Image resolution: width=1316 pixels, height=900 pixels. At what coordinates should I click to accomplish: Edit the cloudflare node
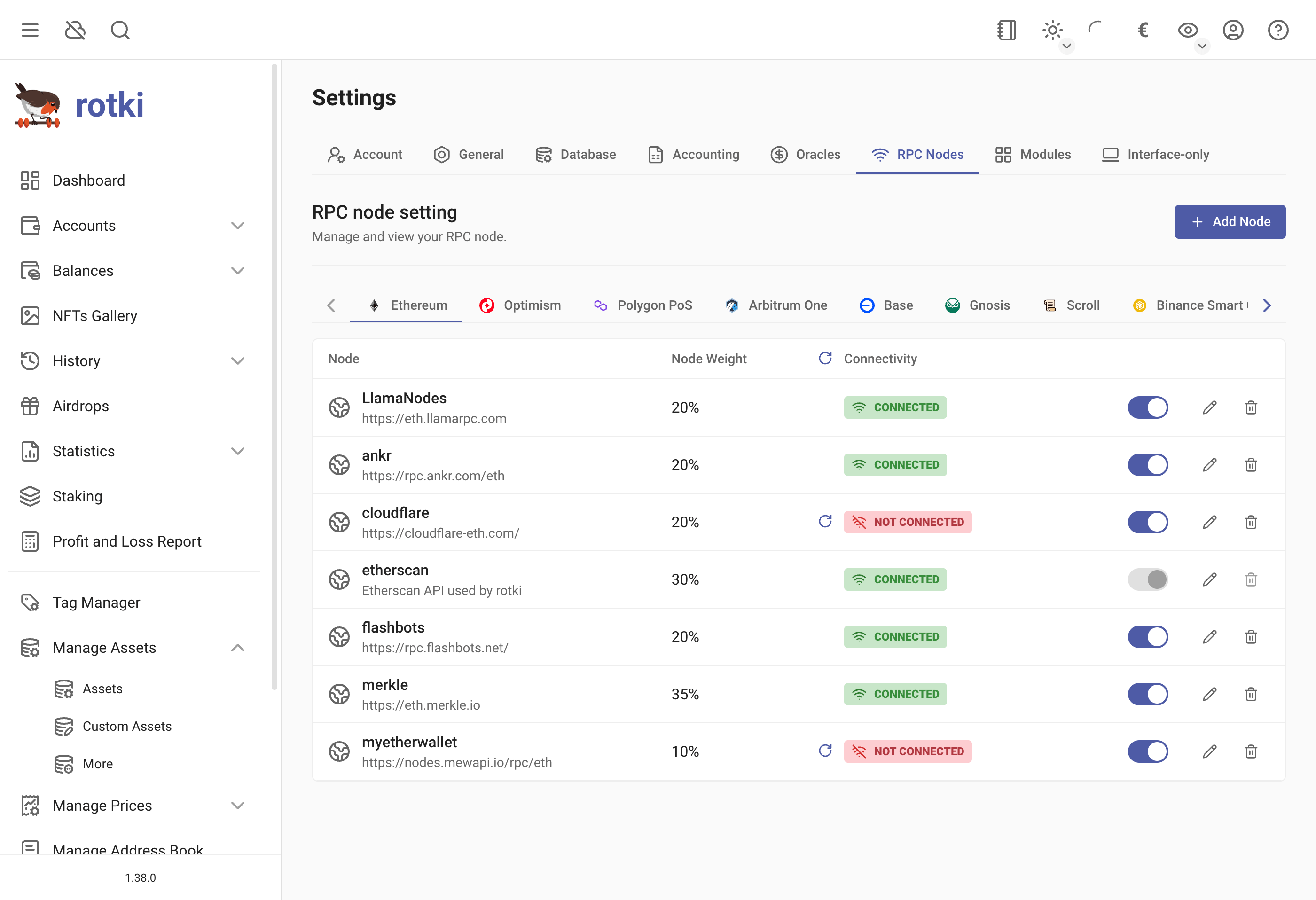tap(1209, 522)
